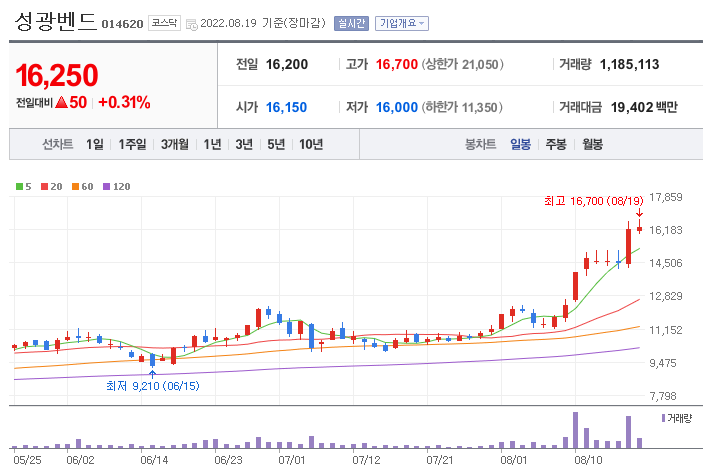This screenshot has height=473, width=703.
Task: Click the 거래량 volume legend marker
Action: [x=664, y=418]
